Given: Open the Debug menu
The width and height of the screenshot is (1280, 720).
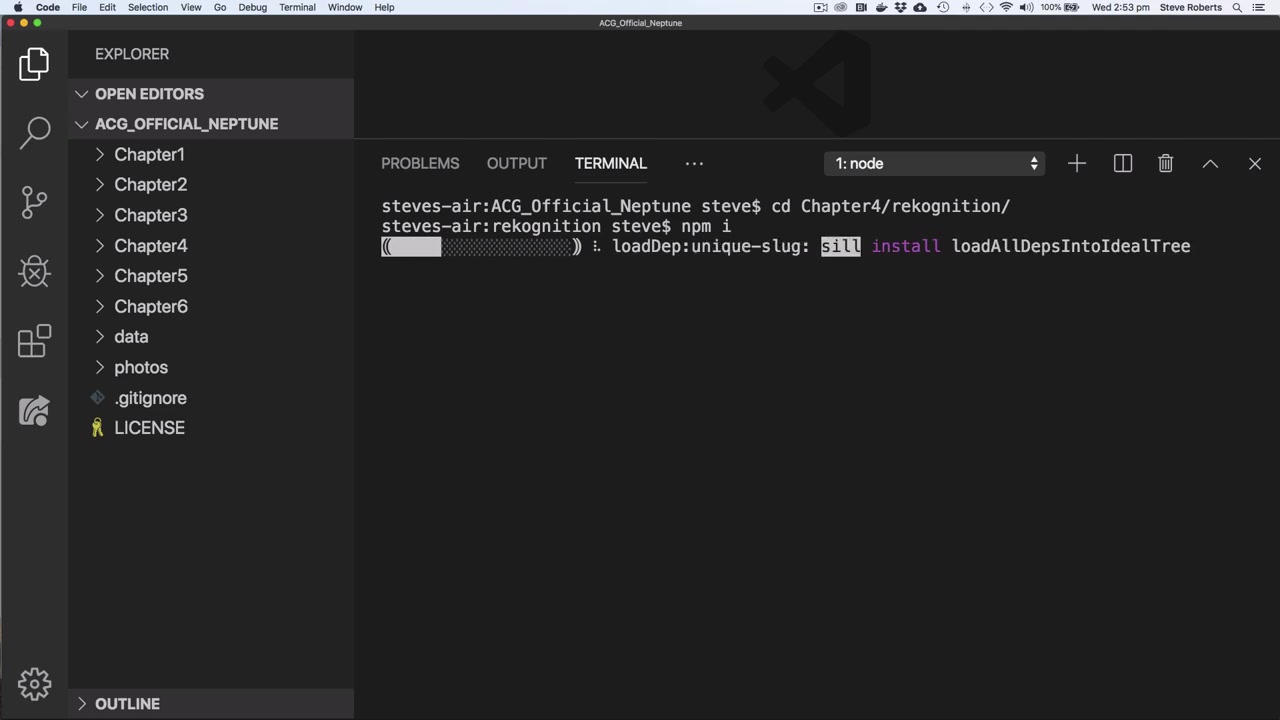Looking at the screenshot, I should (253, 7).
